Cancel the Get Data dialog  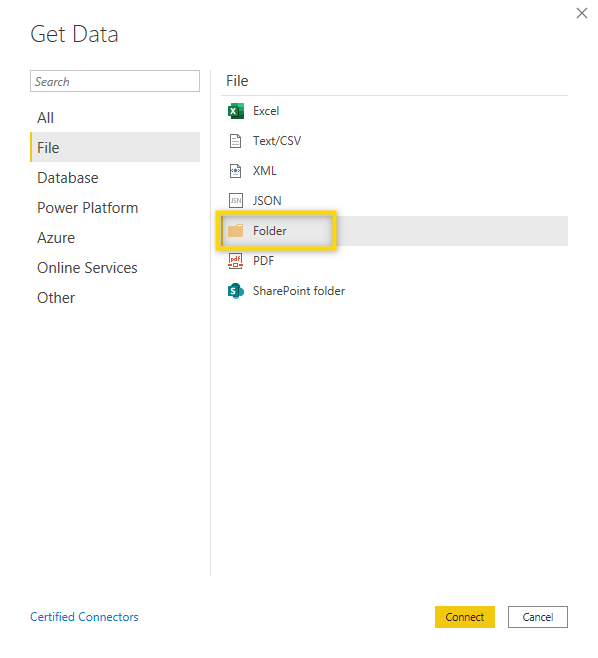538,617
